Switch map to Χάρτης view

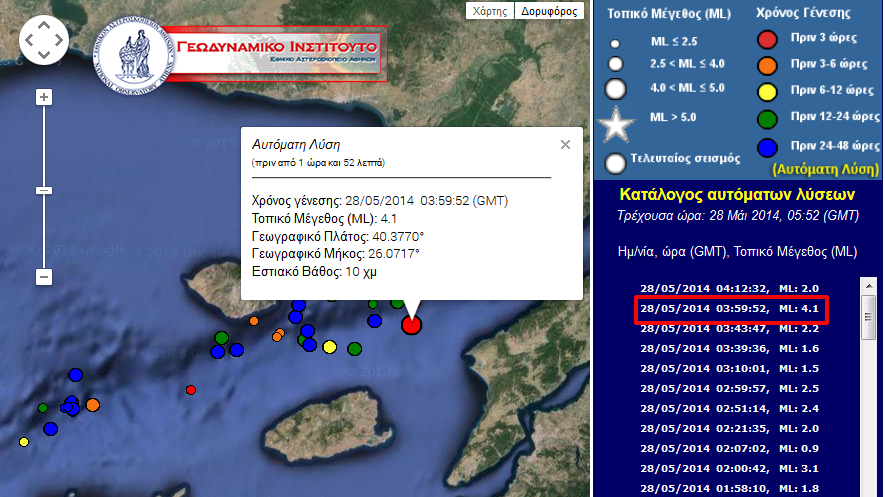pyautogui.click(x=489, y=11)
